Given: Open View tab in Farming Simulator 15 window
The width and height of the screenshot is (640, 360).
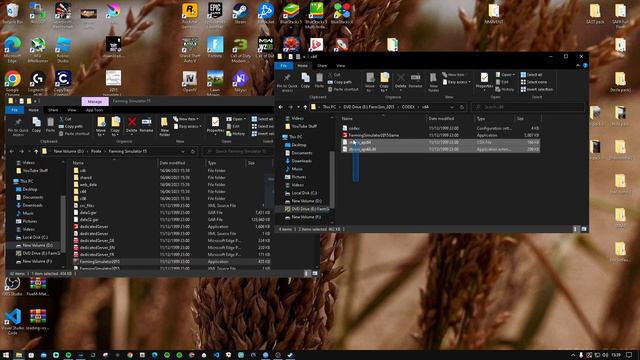Looking at the screenshot, I should click(x=71, y=110).
